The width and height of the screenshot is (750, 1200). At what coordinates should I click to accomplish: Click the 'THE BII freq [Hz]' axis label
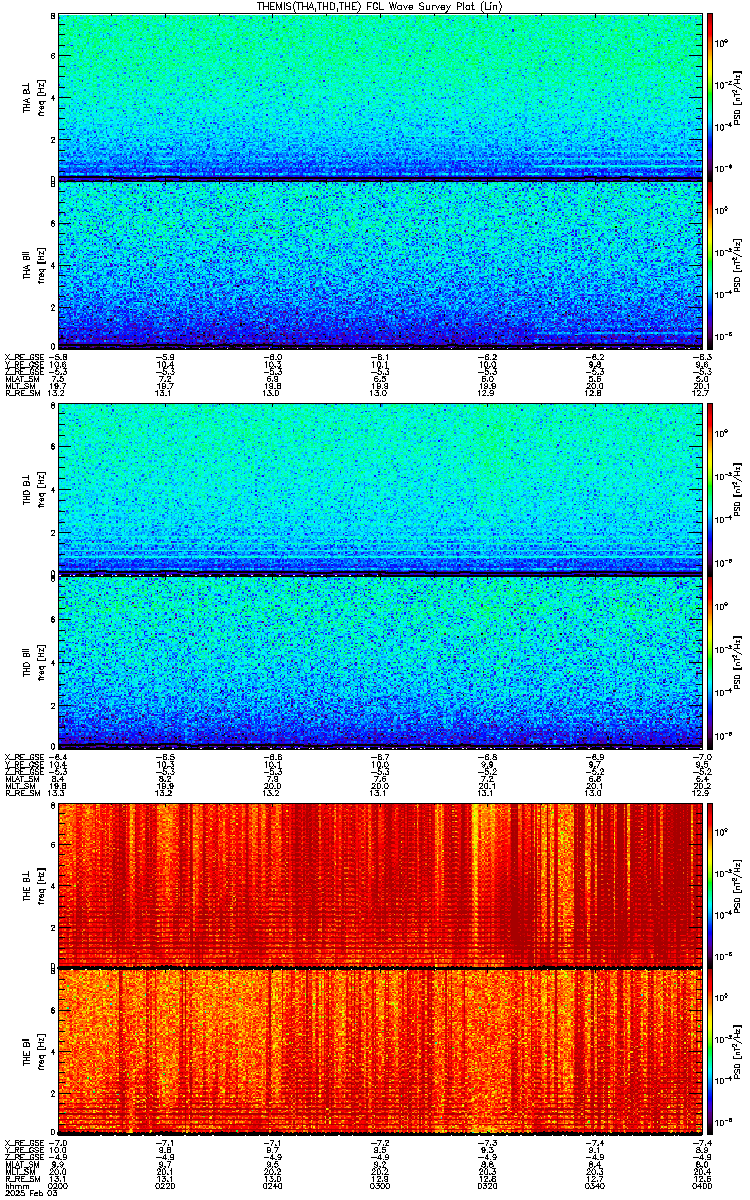[34, 1052]
